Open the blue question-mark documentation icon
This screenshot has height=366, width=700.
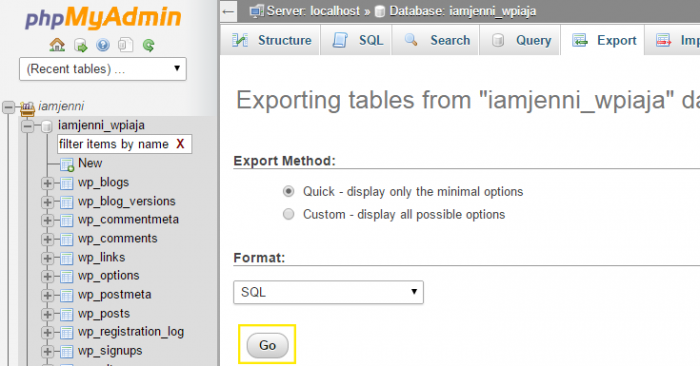point(103,45)
